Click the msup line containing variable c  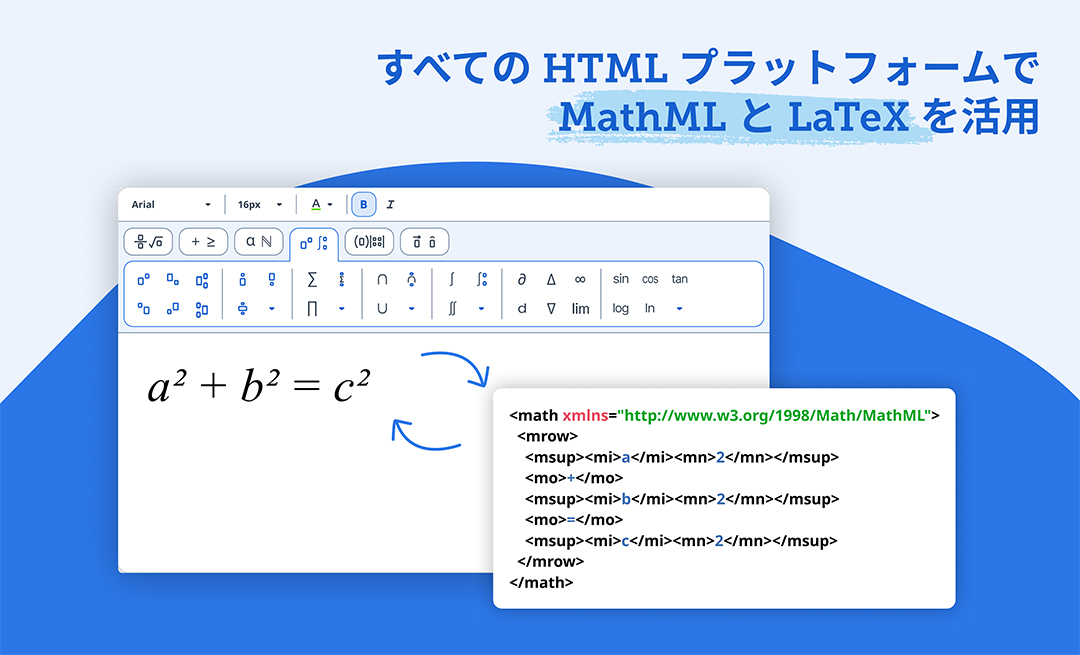(681, 541)
